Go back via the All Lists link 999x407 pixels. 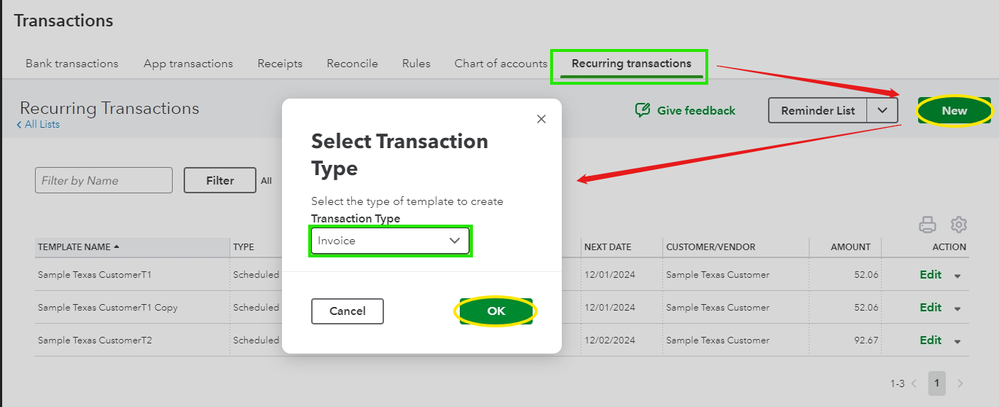pyautogui.click(x=38, y=124)
